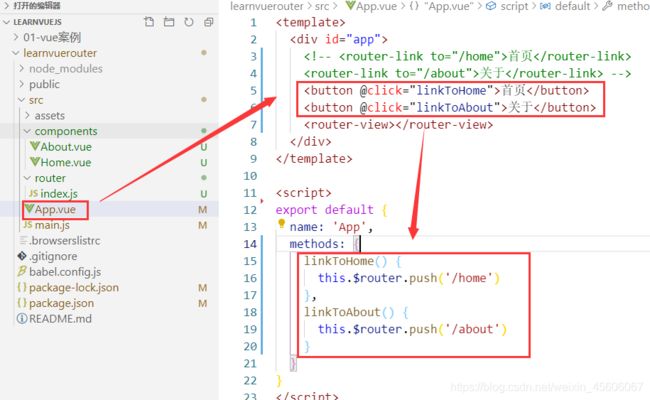Click the Vue icon beside About.vue
The image size is (650, 400).
click(x=34, y=146)
